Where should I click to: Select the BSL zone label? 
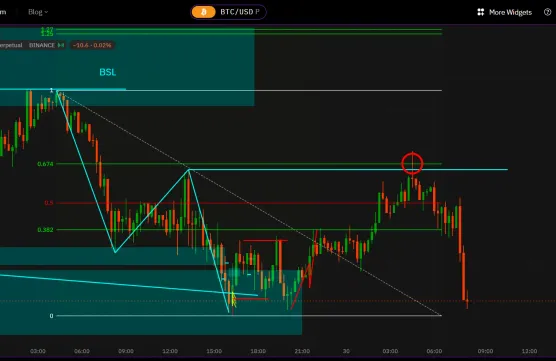pos(108,72)
